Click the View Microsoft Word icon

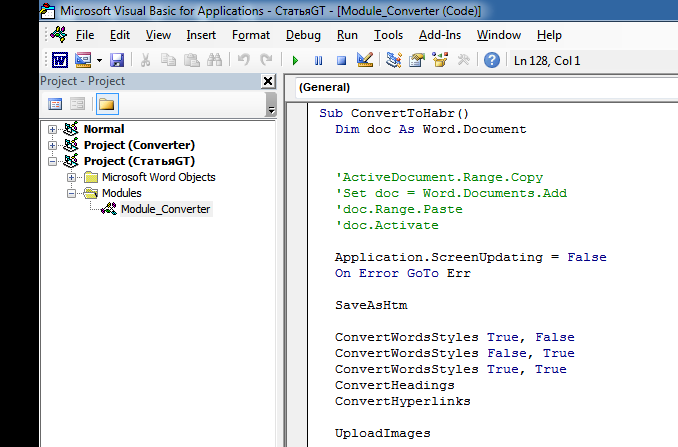[60, 60]
